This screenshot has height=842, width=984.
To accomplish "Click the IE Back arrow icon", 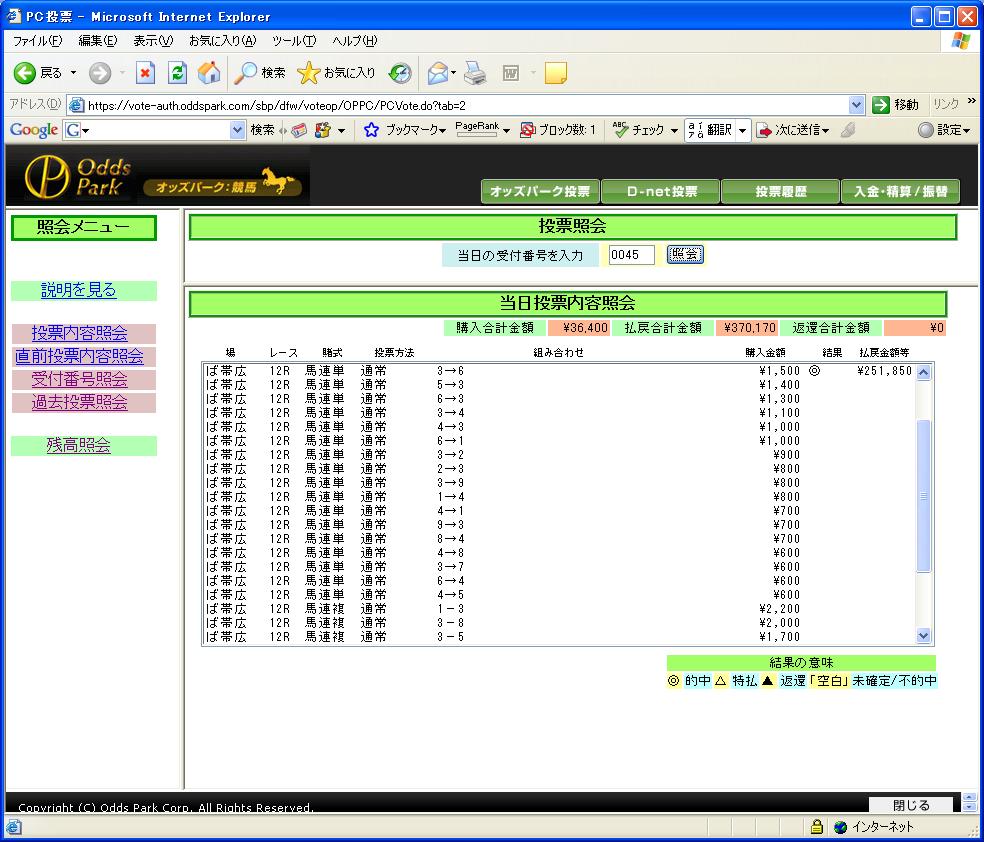I will click(x=26, y=73).
